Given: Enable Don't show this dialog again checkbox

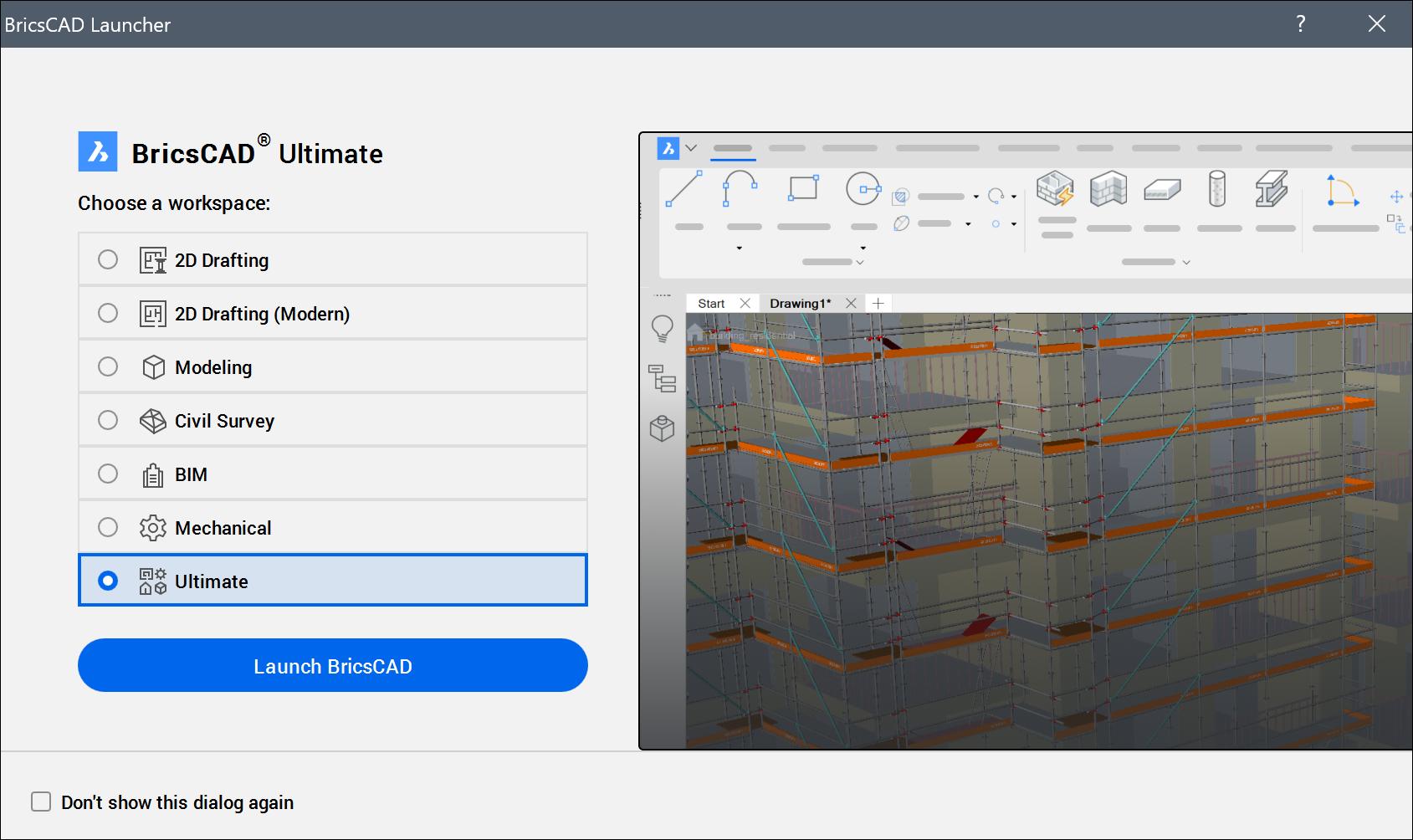Looking at the screenshot, I should (x=41, y=802).
